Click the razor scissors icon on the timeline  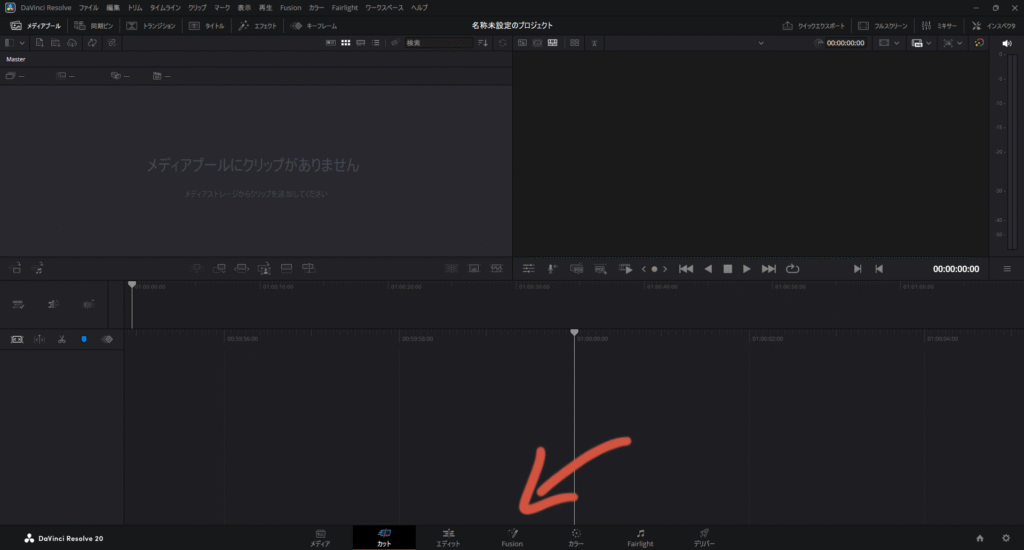tap(62, 340)
